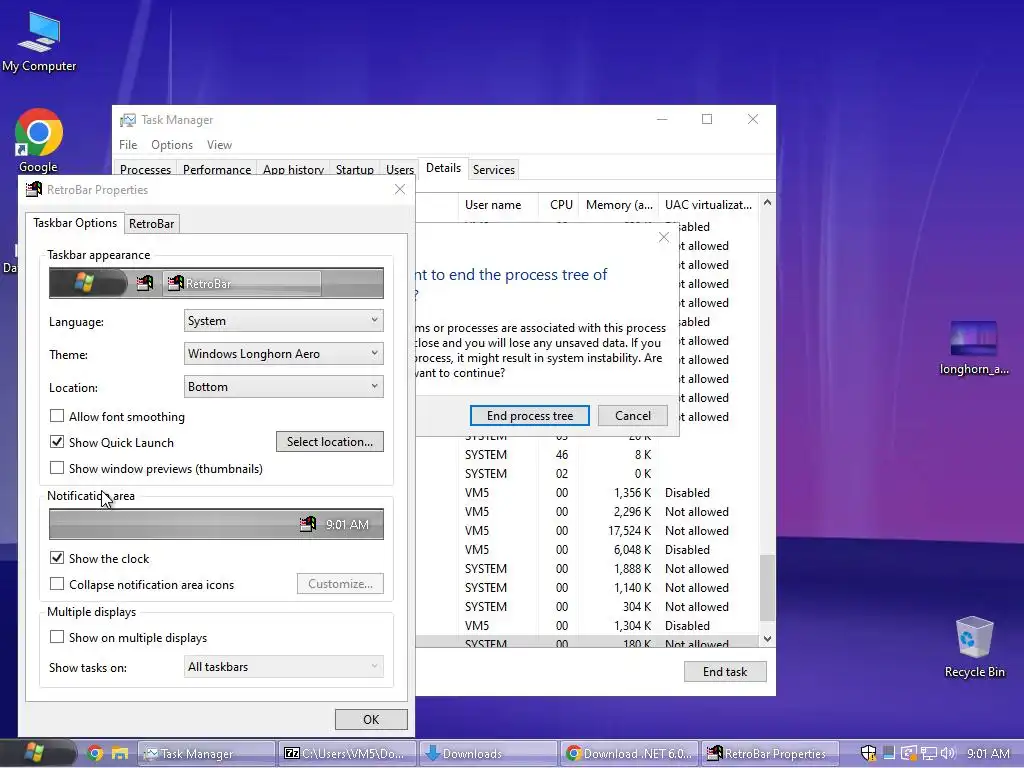
Task: Click the network tray icon
Action: pyautogui.click(x=929, y=754)
